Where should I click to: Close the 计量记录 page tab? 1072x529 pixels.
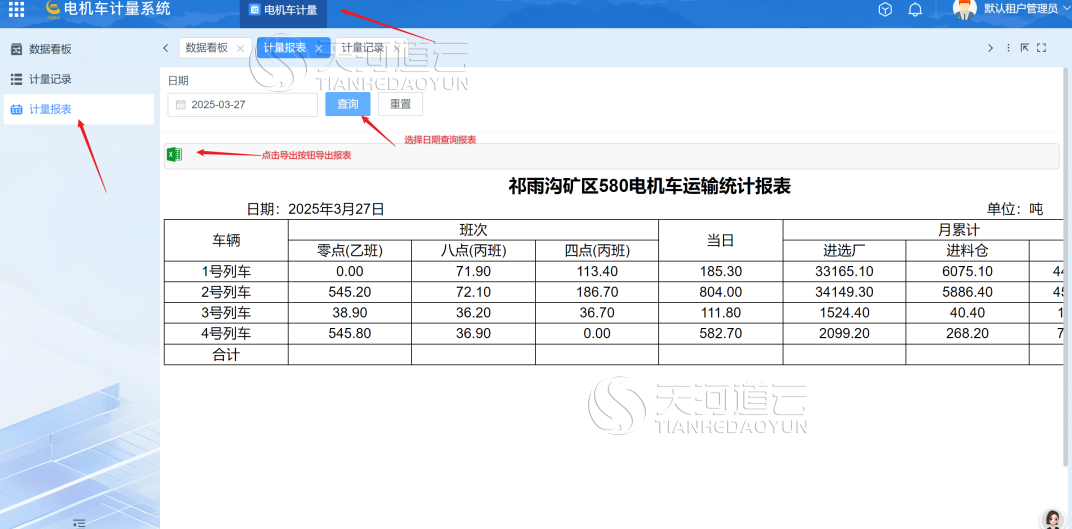[x=396, y=49]
